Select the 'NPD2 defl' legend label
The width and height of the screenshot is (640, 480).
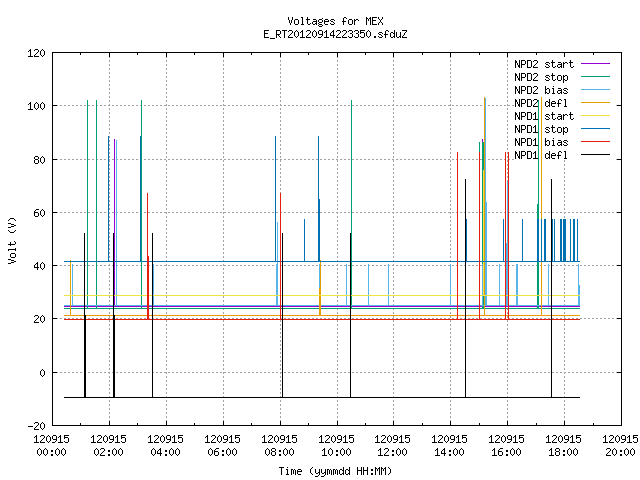point(541,103)
